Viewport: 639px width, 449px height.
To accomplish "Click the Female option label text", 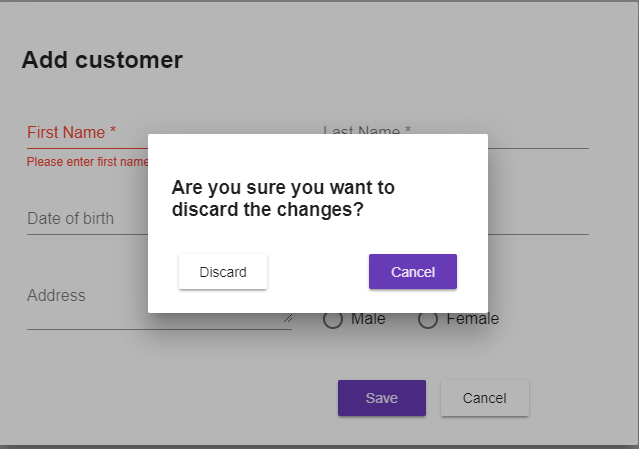I will (x=473, y=319).
